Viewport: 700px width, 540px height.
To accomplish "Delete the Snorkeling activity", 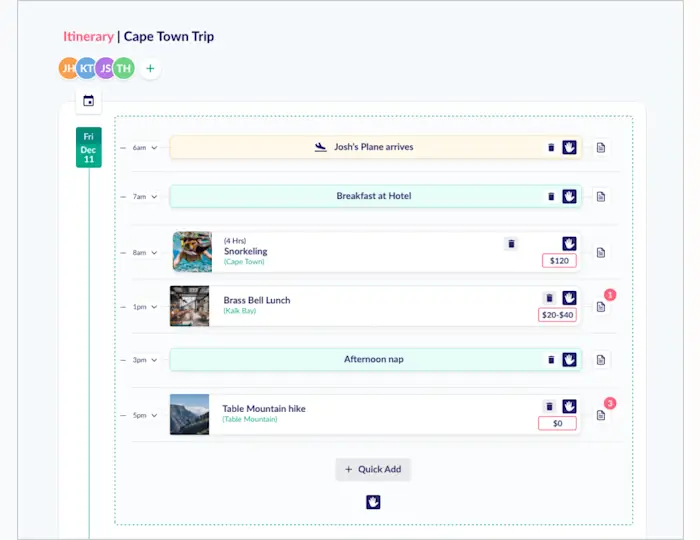I will (511, 244).
